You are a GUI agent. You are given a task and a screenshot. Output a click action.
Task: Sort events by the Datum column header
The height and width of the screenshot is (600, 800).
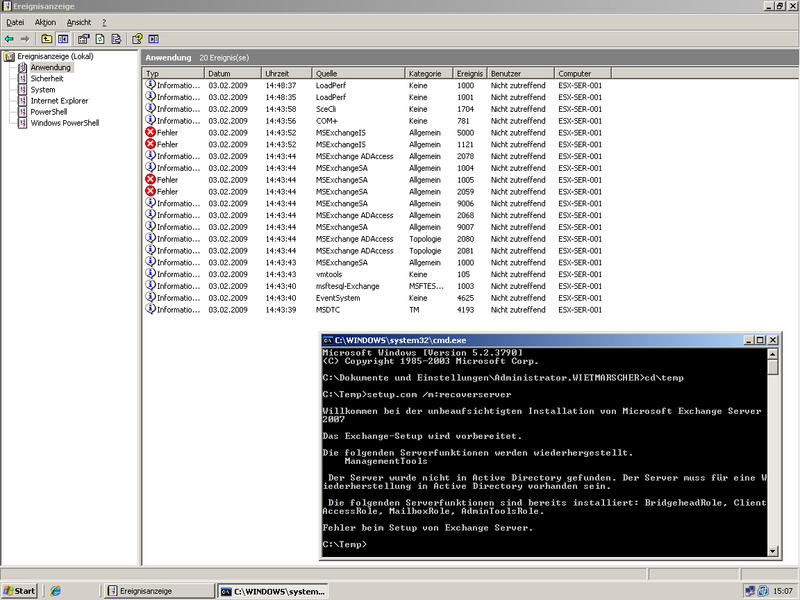point(233,73)
